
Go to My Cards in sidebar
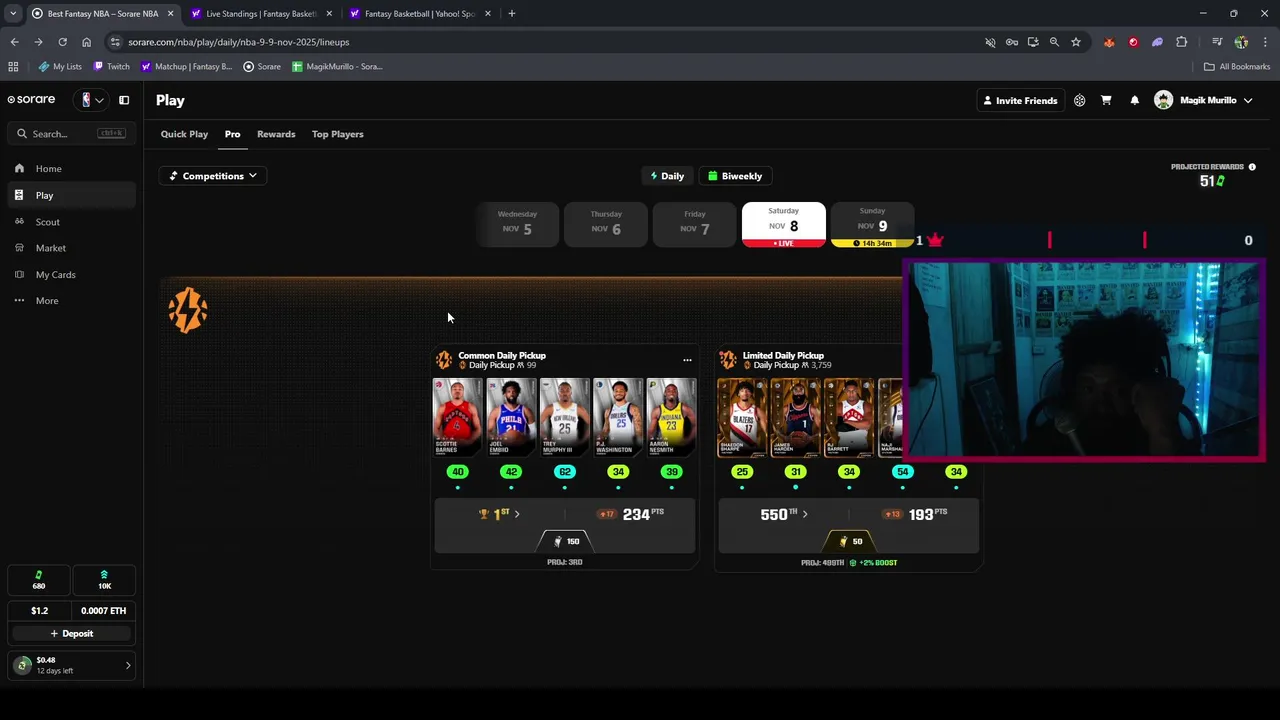pyautogui.click(x=72, y=275)
